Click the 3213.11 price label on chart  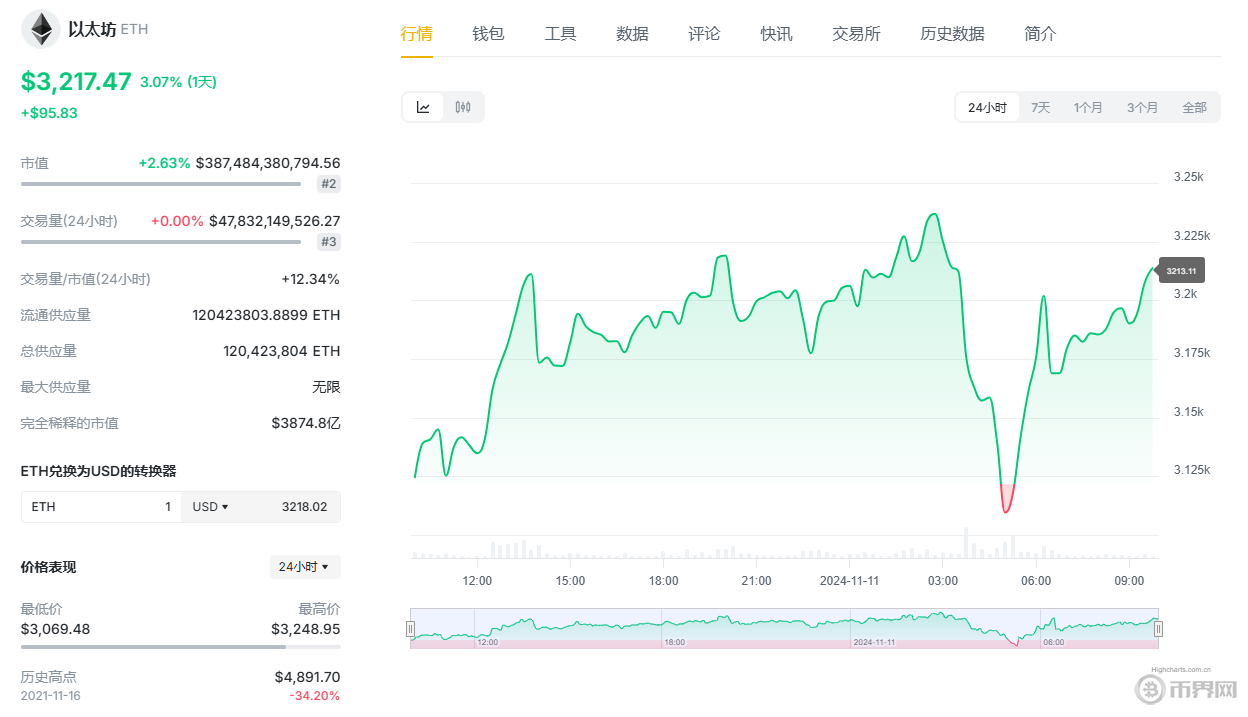1181,271
